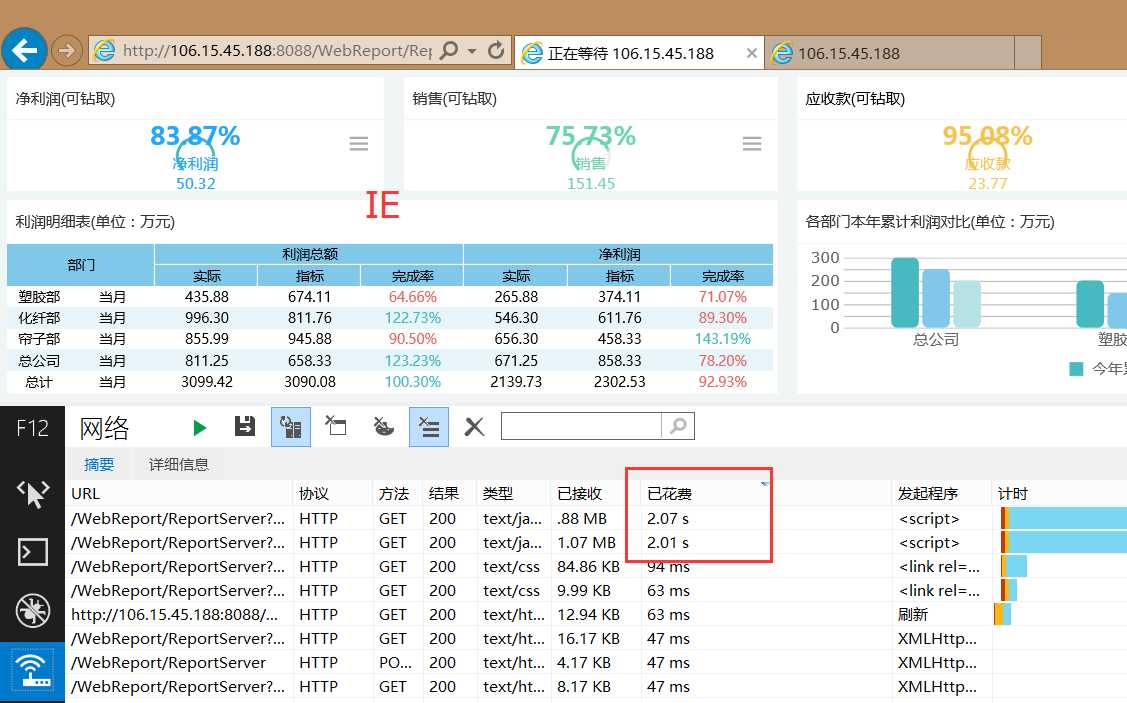Image resolution: width=1127 pixels, height=703 pixels.
Task: Close the 正在等待 106.15.45.188 tab
Action: [x=751, y=53]
